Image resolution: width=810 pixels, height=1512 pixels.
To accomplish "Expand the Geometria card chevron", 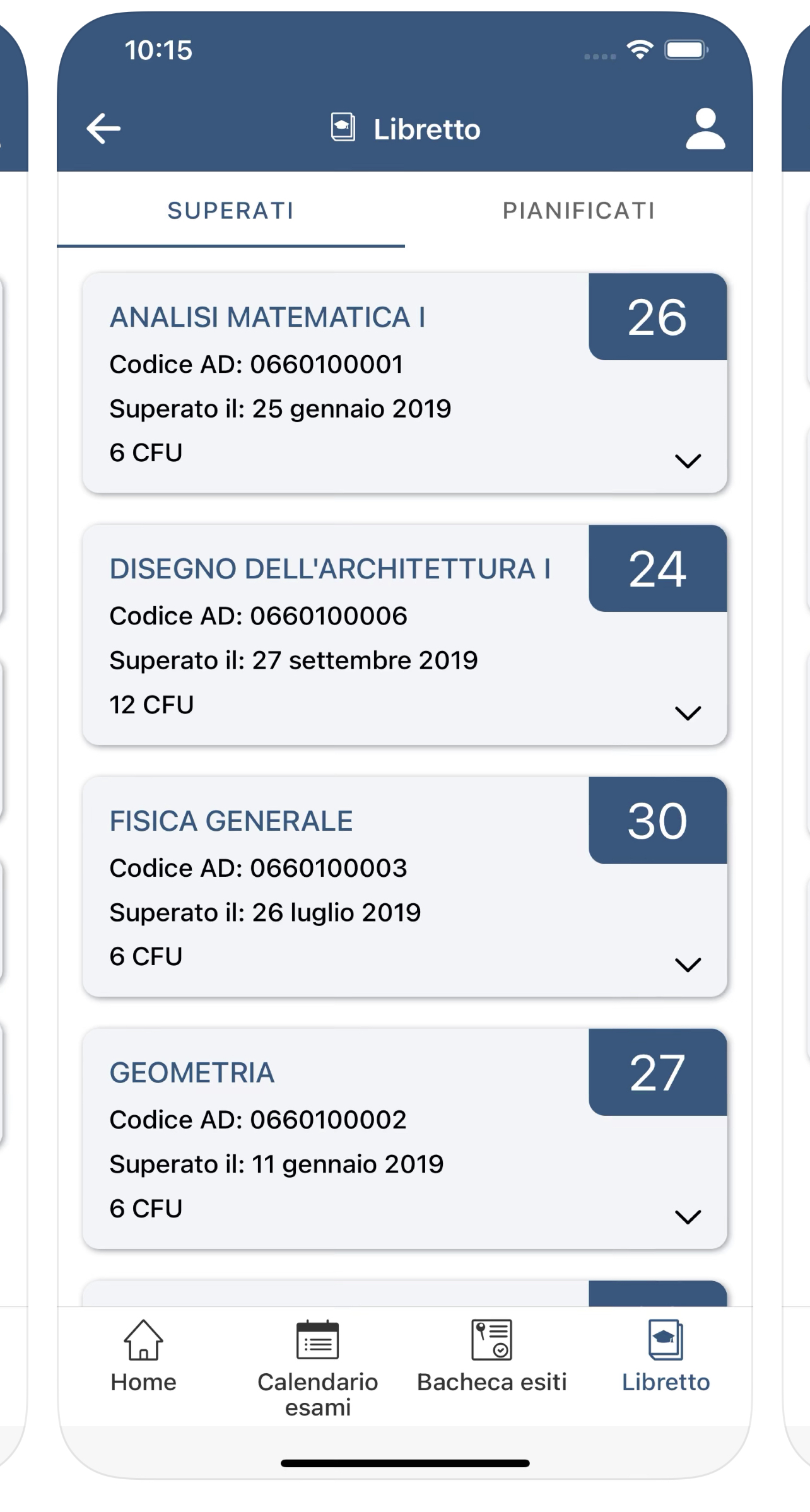I will point(688,1216).
